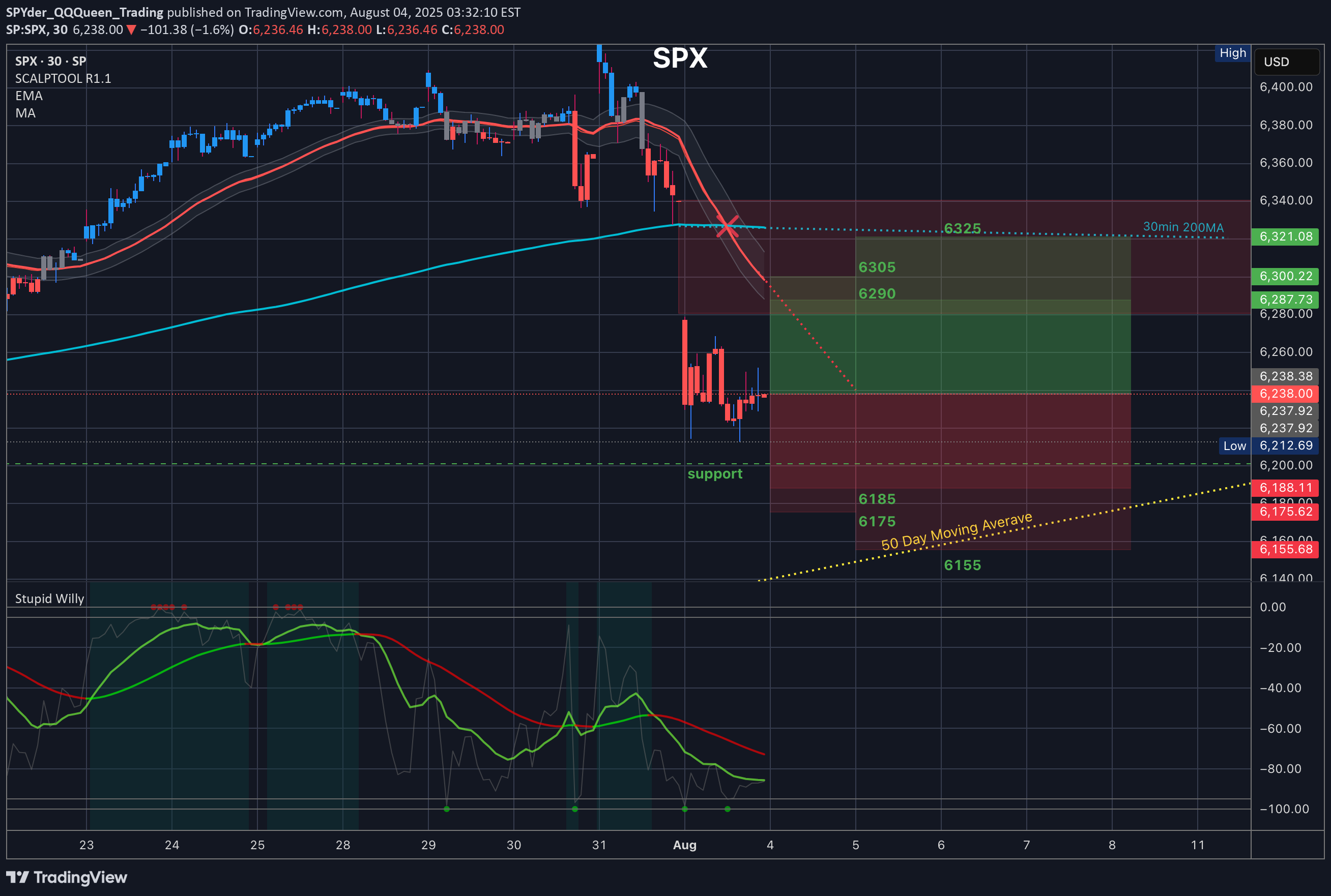Screen dimensions: 1331x896
Task: Click the High price marker label
Action: coord(1232,53)
